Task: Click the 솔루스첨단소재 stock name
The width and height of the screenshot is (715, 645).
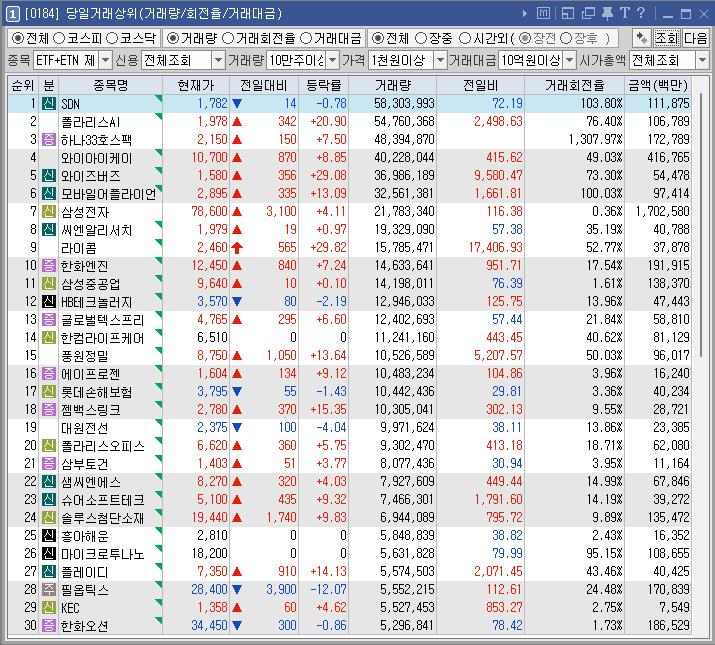Action: [103, 518]
